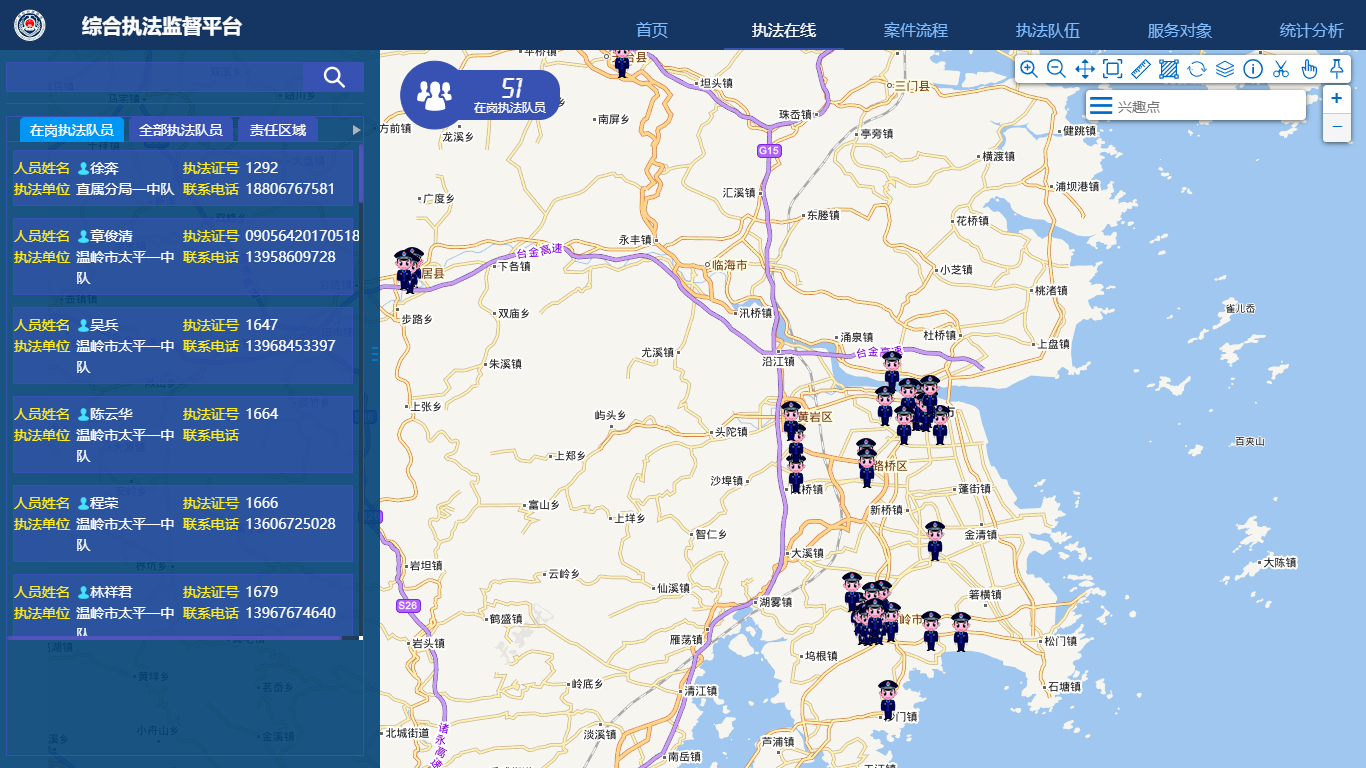Screen dimensions: 1366x768
Task: Switch to the 全部执法队员 tab
Action: click(180, 130)
